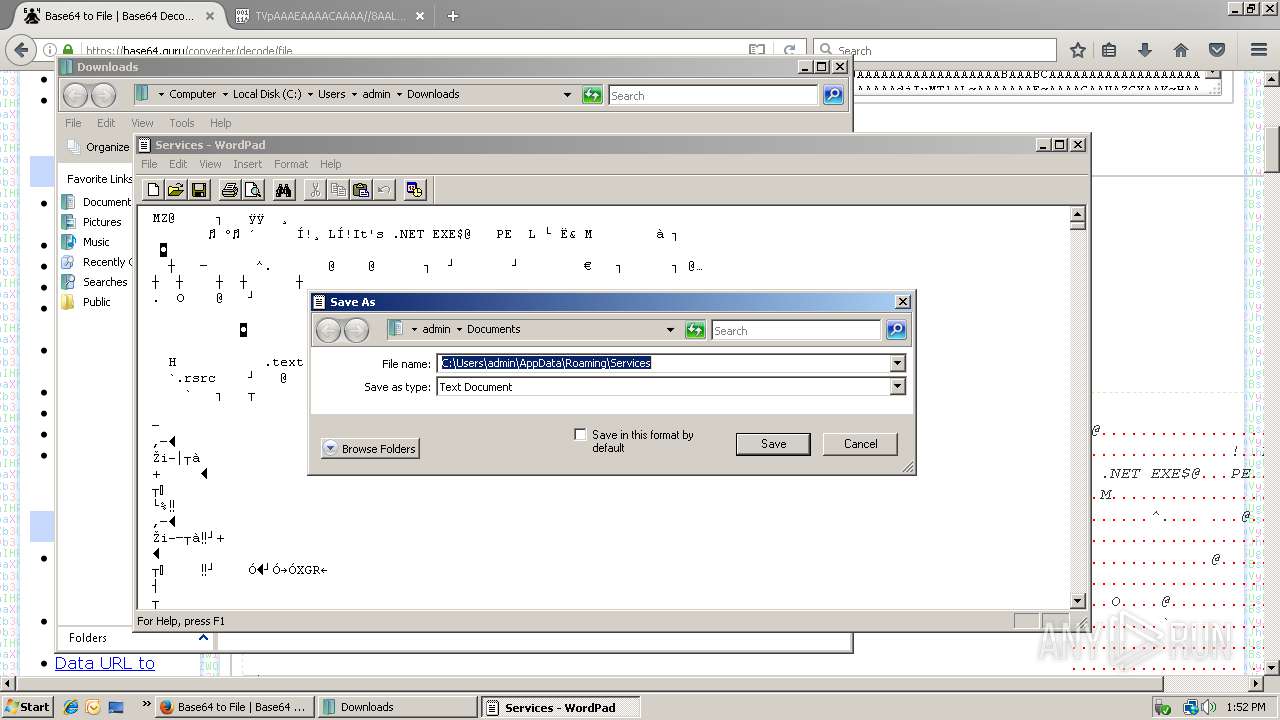Collapse the Folders pane in Downloads window

pyautogui.click(x=203, y=637)
